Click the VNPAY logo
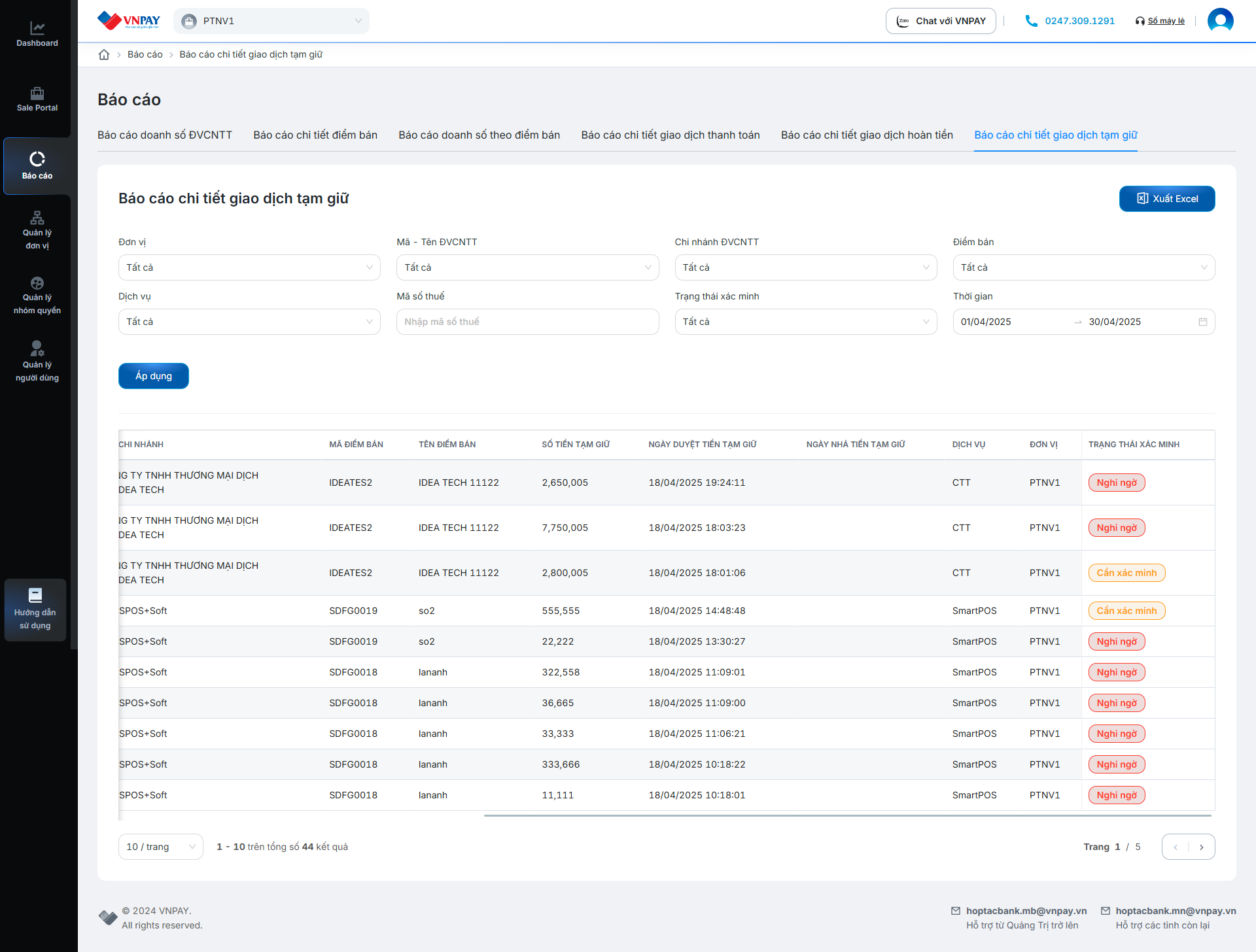Image resolution: width=1256 pixels, height=952 pixels. coord(128,21)
